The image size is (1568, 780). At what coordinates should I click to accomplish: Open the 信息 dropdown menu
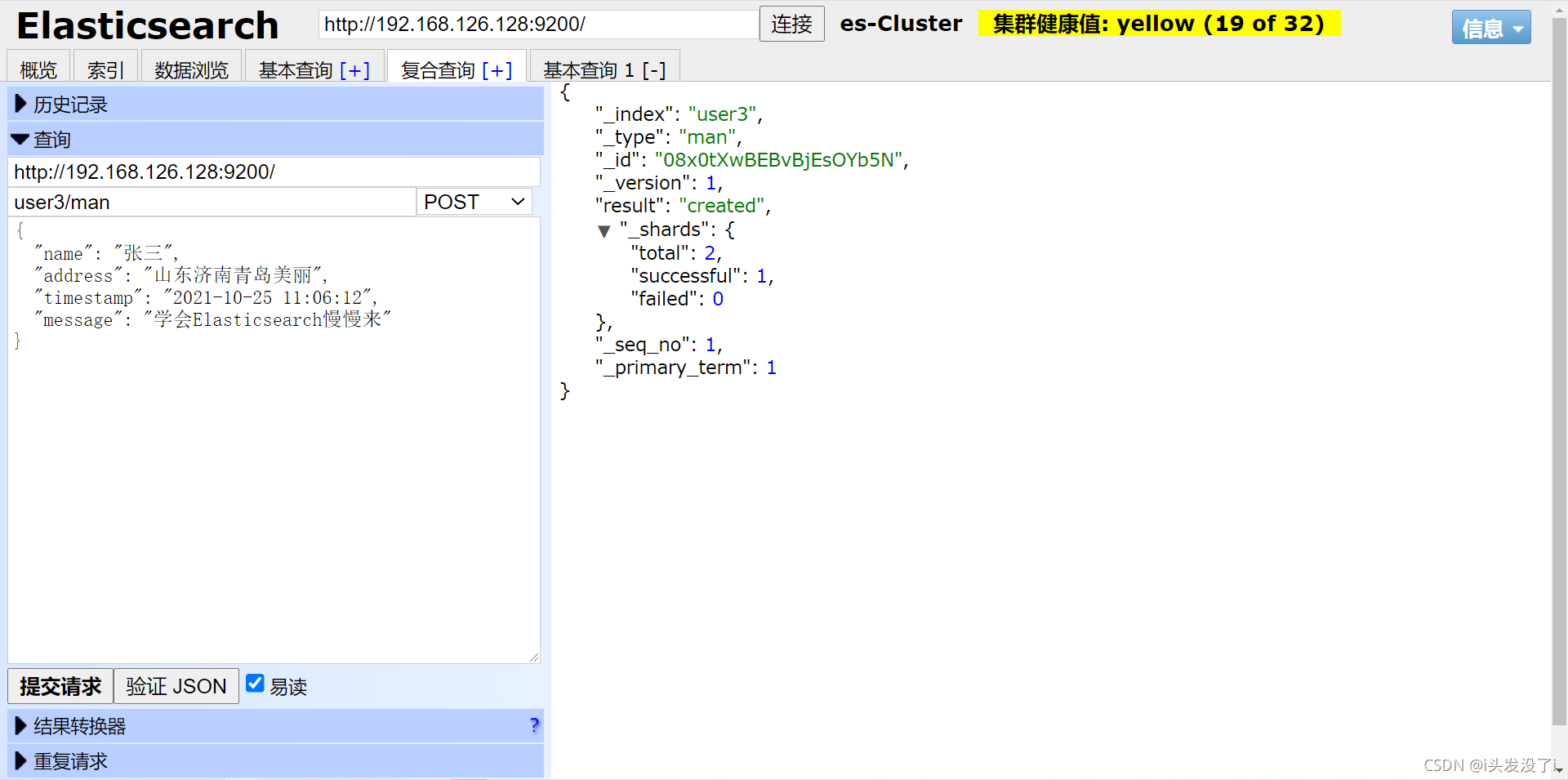pos(1491,28)
